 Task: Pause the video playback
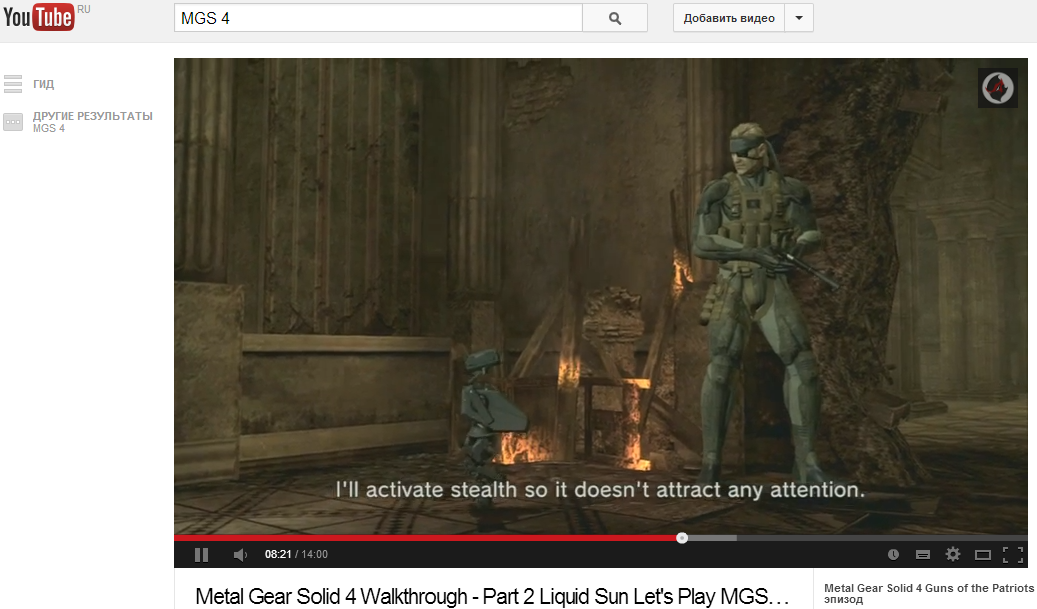[x=202, y=555]
